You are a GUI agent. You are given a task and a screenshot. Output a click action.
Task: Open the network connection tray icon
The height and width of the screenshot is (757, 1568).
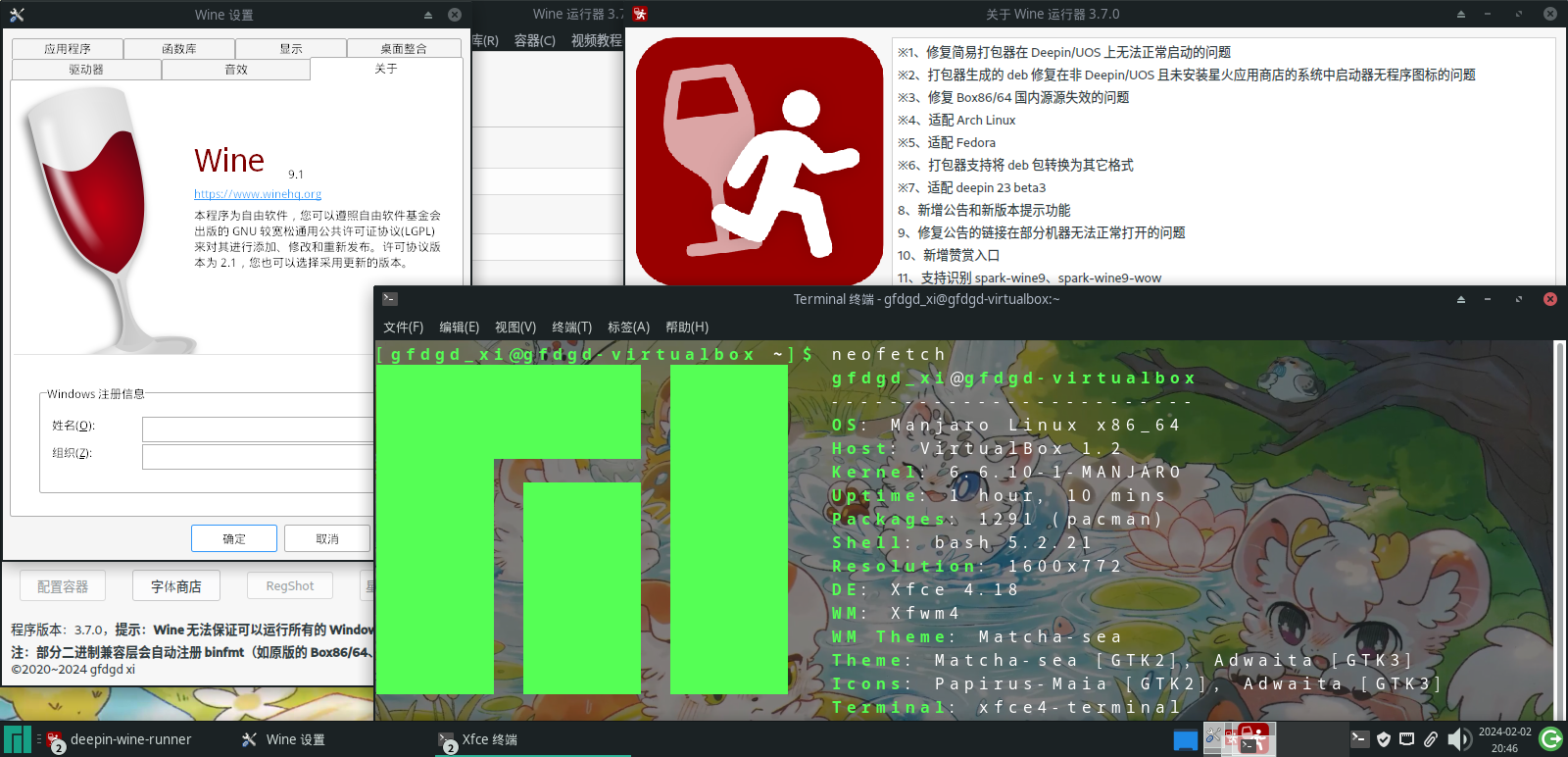1406,739
